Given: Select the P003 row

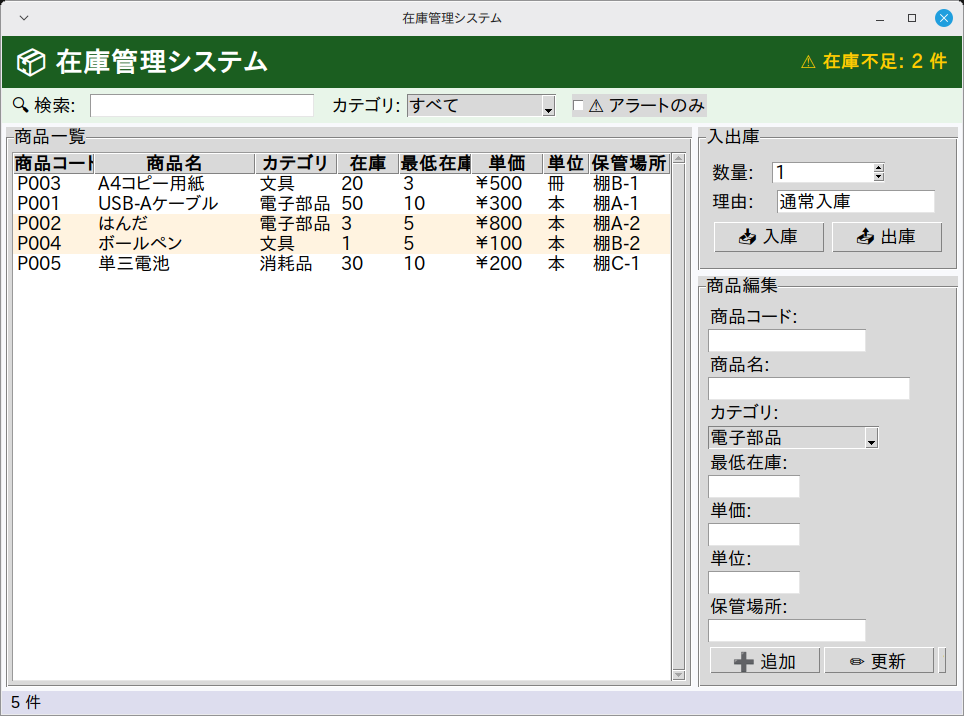Looking at the screenshot, I should (342, 184).
